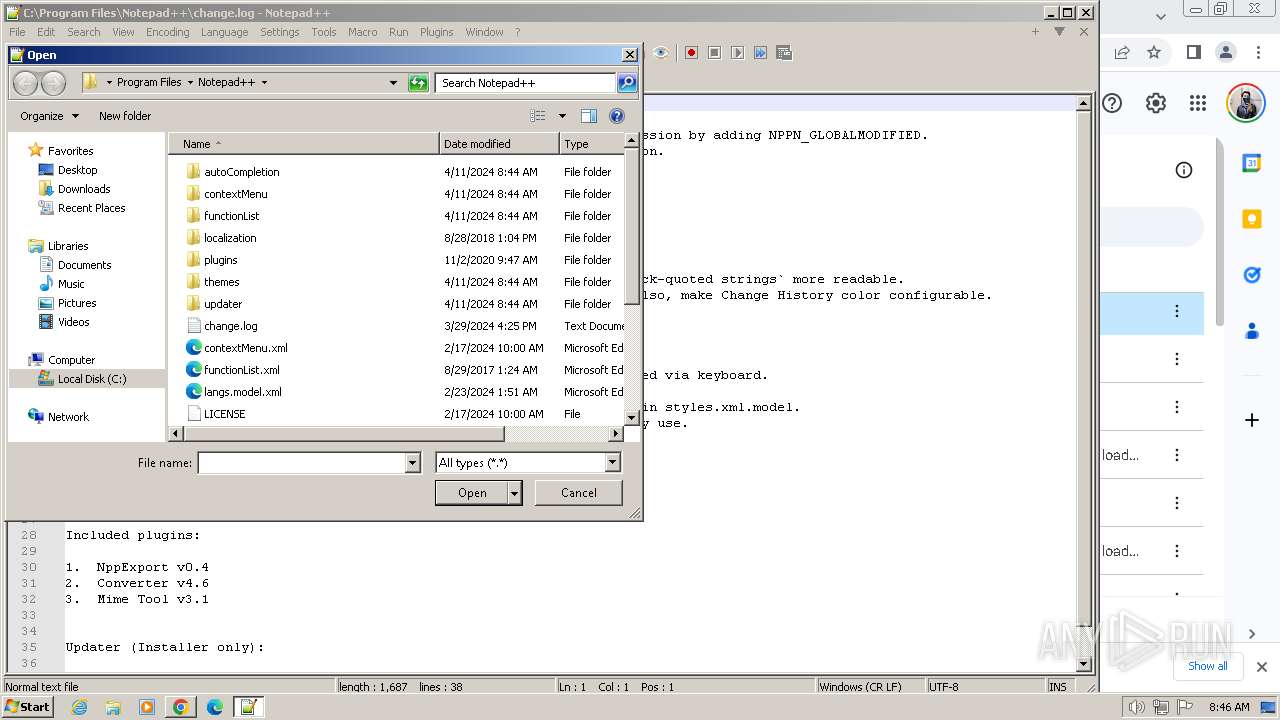
Task: Click the info circle icon in Chrome page
Action: click(1184, 170)
